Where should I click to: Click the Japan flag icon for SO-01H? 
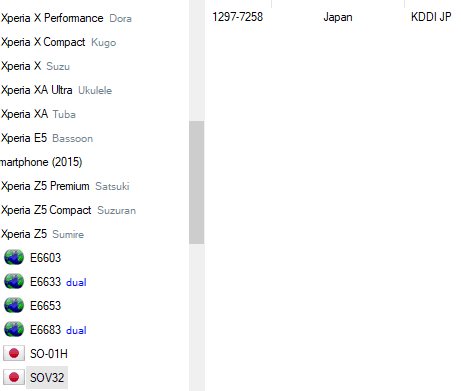pyautogui.click(x=14, y=353)
